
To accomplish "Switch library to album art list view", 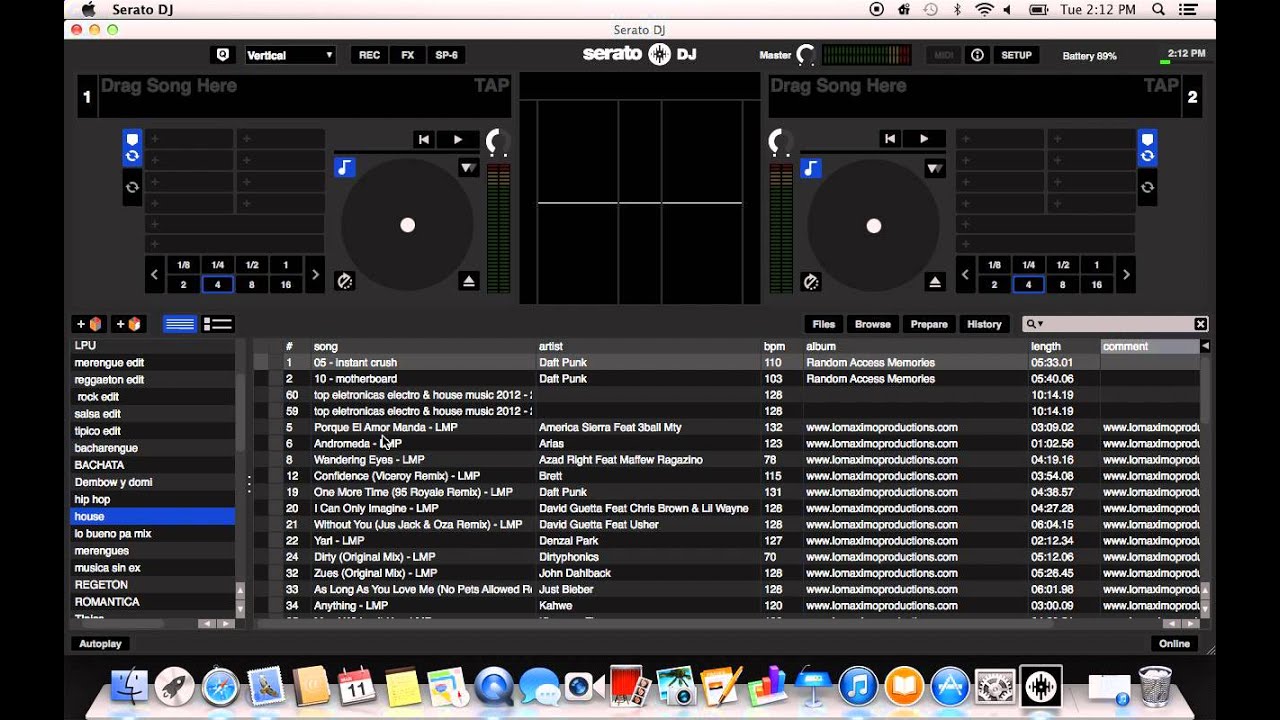I will click(217, 324).
